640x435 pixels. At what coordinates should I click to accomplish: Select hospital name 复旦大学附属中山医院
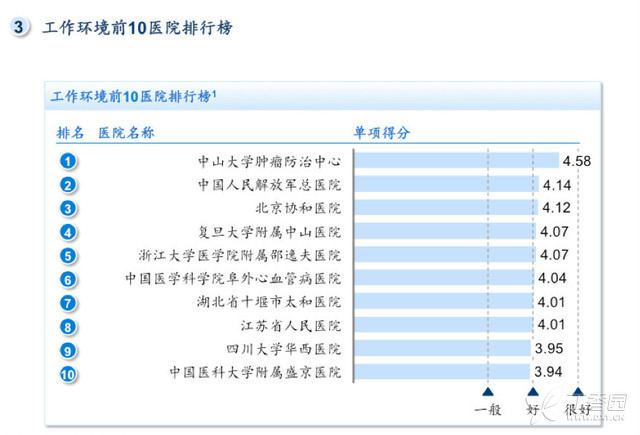[x=269, y=232]
